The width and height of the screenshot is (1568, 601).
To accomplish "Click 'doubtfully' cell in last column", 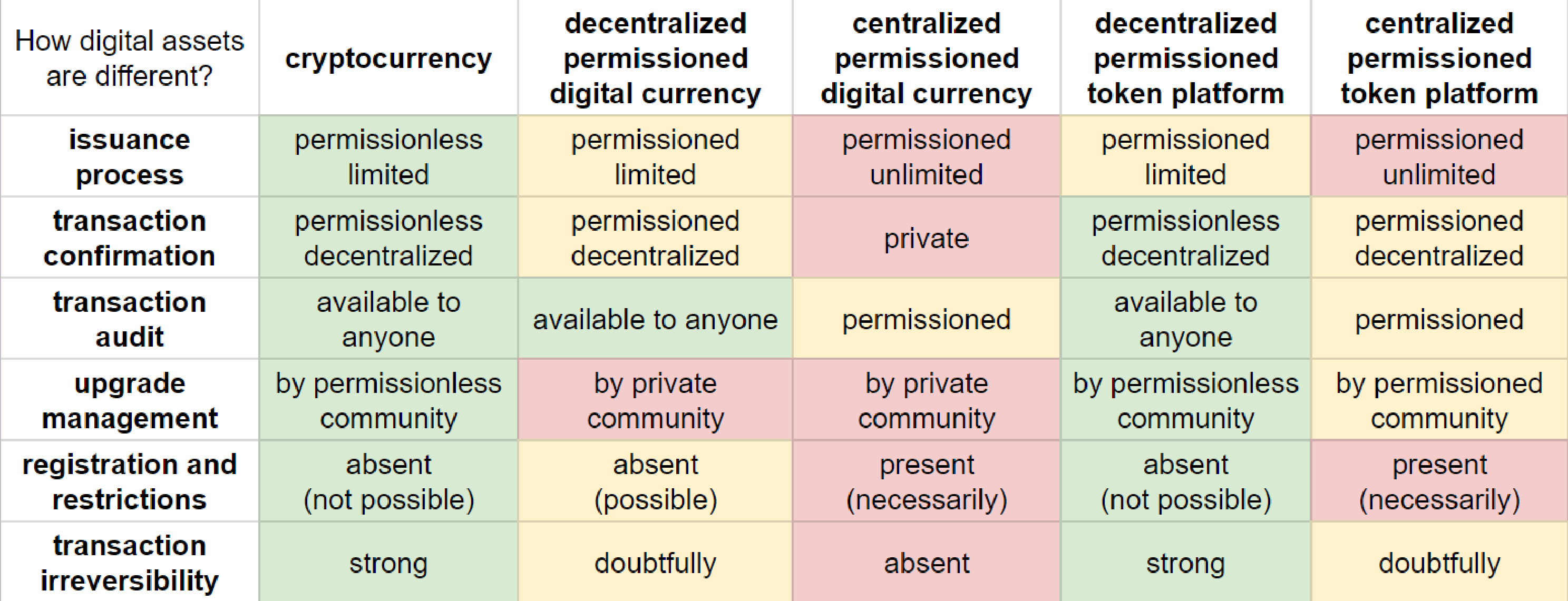I will pos(1439,562).
